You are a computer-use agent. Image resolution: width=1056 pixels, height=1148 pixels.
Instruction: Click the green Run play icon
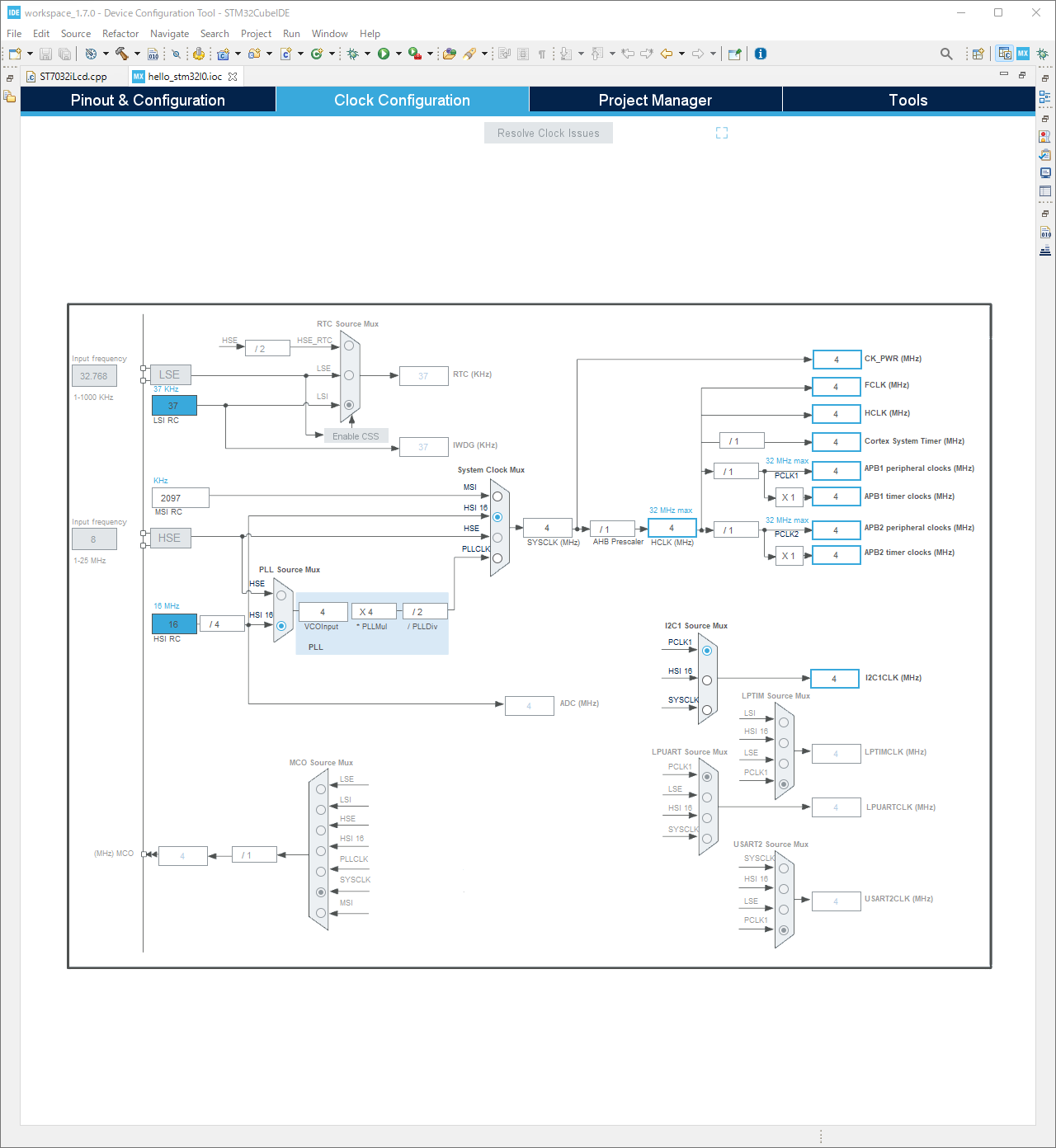[x=384, y=54]
